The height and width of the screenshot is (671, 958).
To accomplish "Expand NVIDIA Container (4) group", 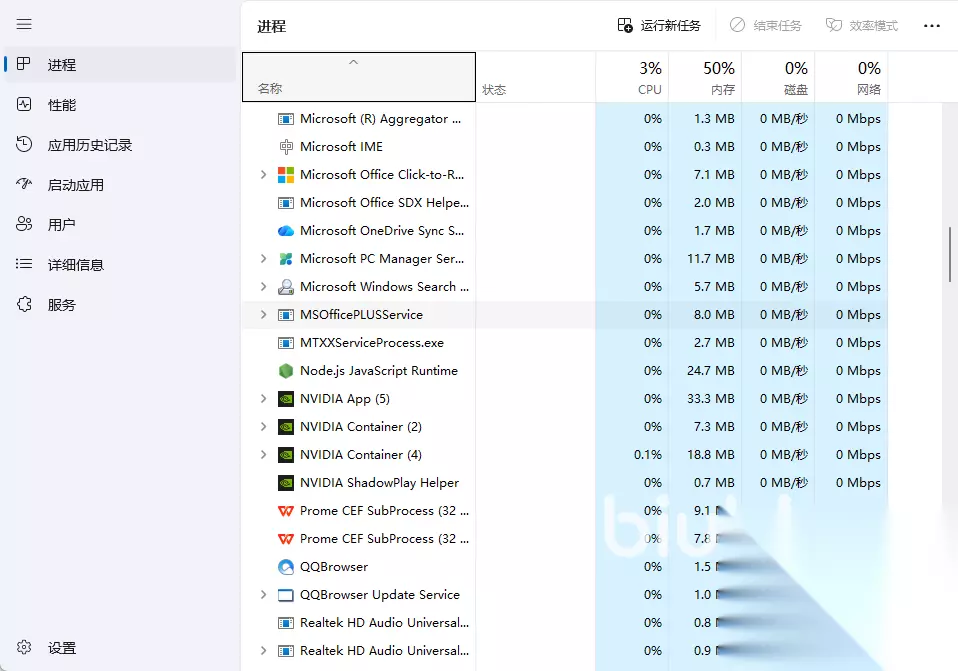I will tap(263, 455).
